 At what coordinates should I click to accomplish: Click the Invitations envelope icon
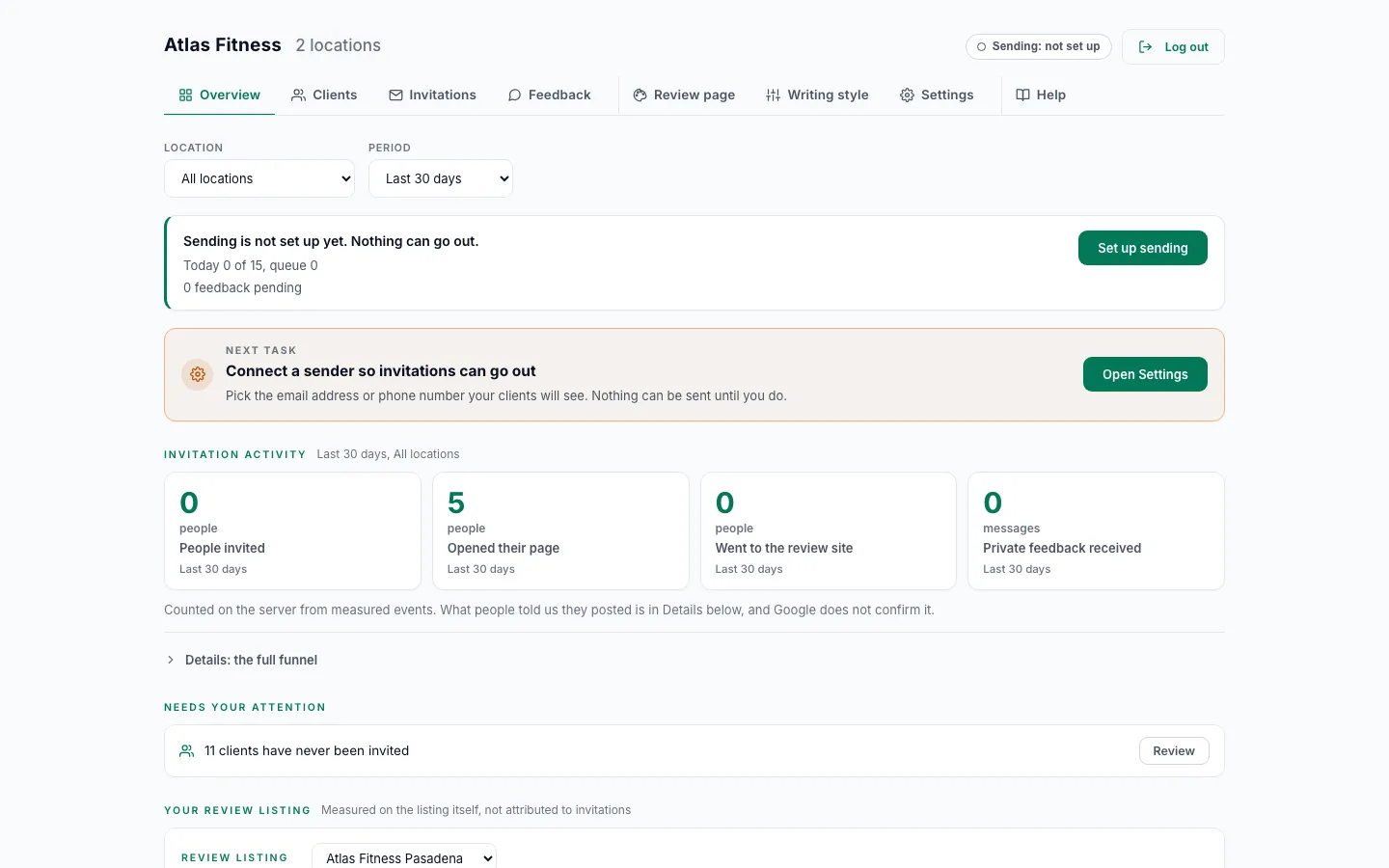tap(395, 95)
